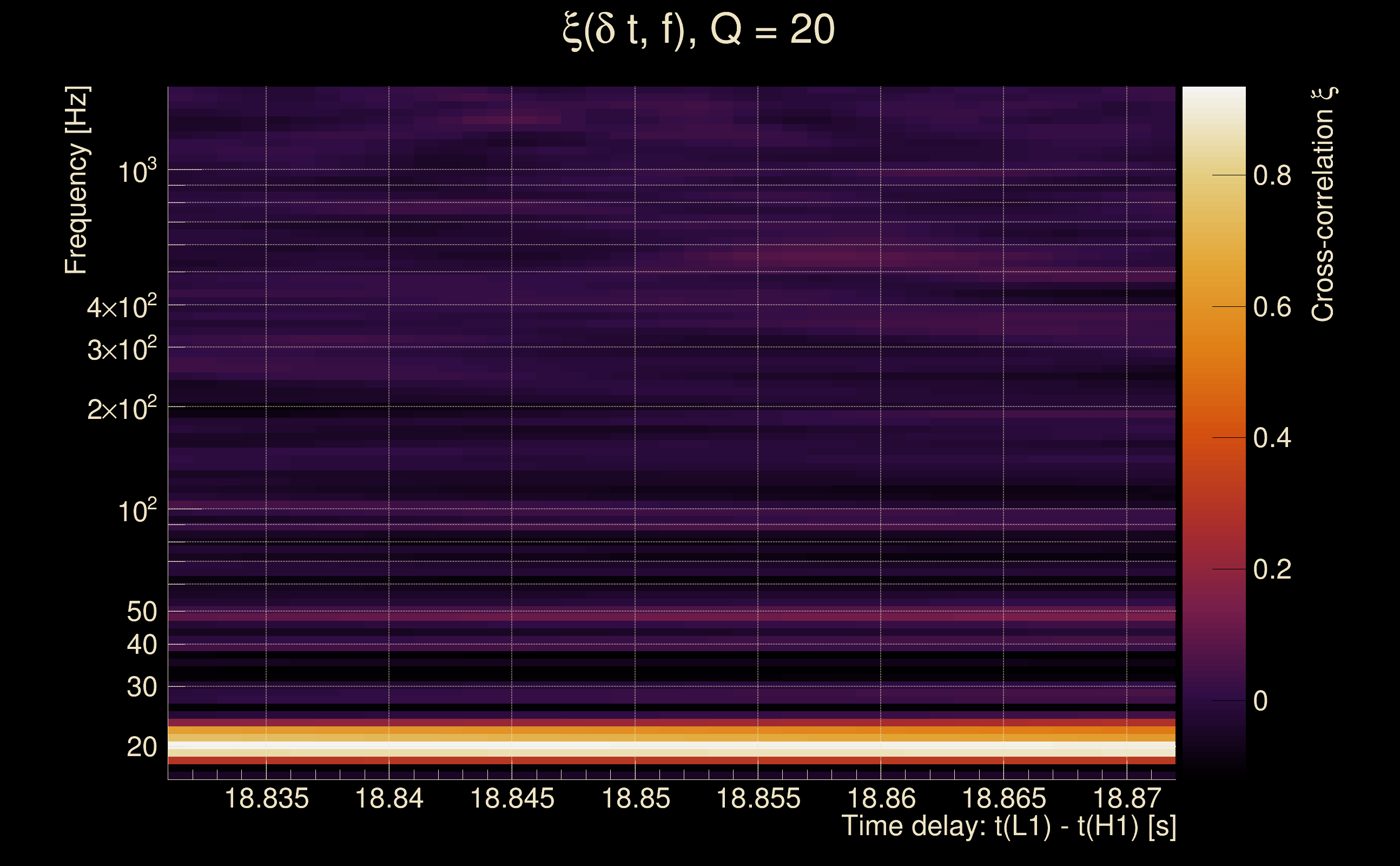
Task: Click the 18.835 time delay tick label
Action: tap(266, 798)
